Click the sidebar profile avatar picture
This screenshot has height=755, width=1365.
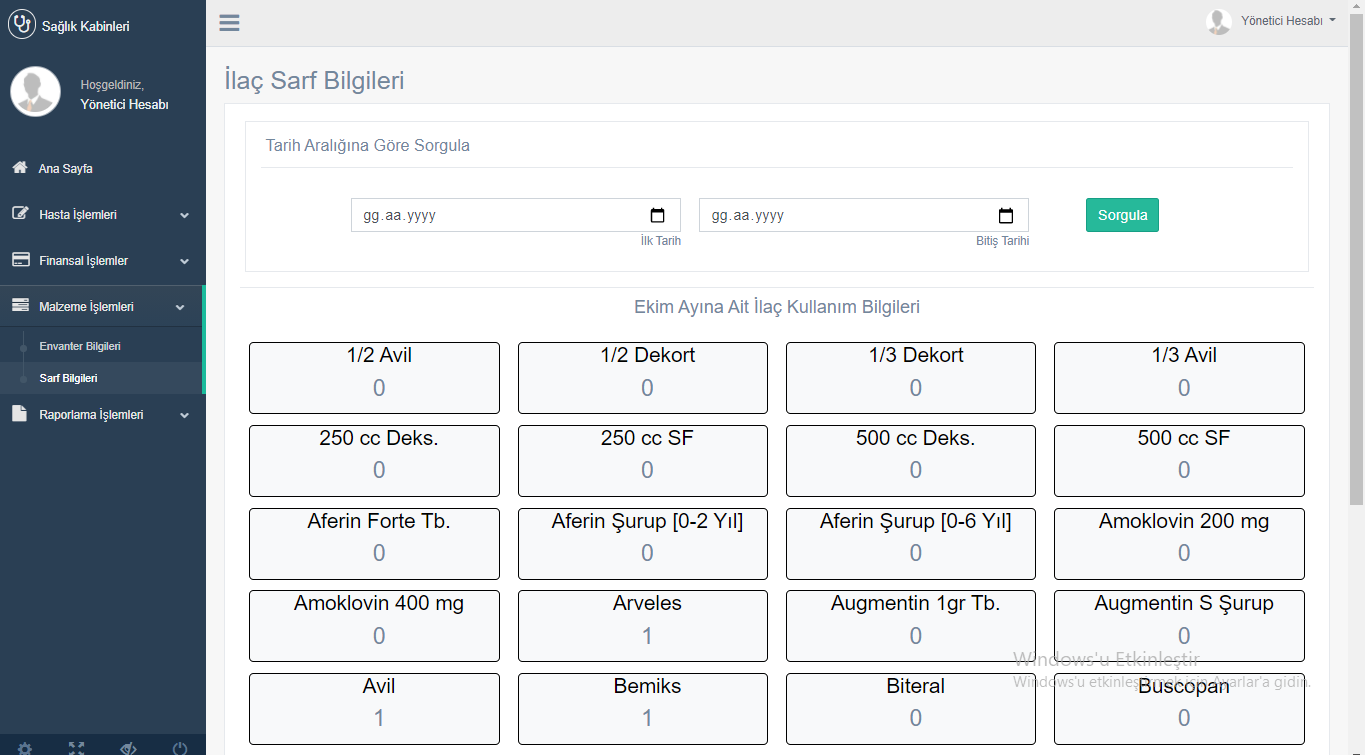coord(35,92)
